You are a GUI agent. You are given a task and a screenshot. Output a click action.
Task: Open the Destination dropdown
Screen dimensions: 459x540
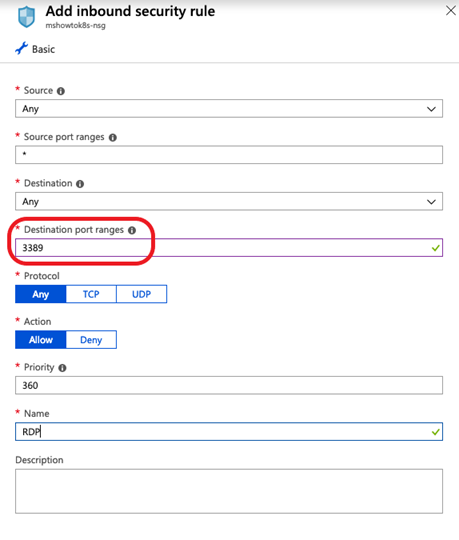pos(229,201)
